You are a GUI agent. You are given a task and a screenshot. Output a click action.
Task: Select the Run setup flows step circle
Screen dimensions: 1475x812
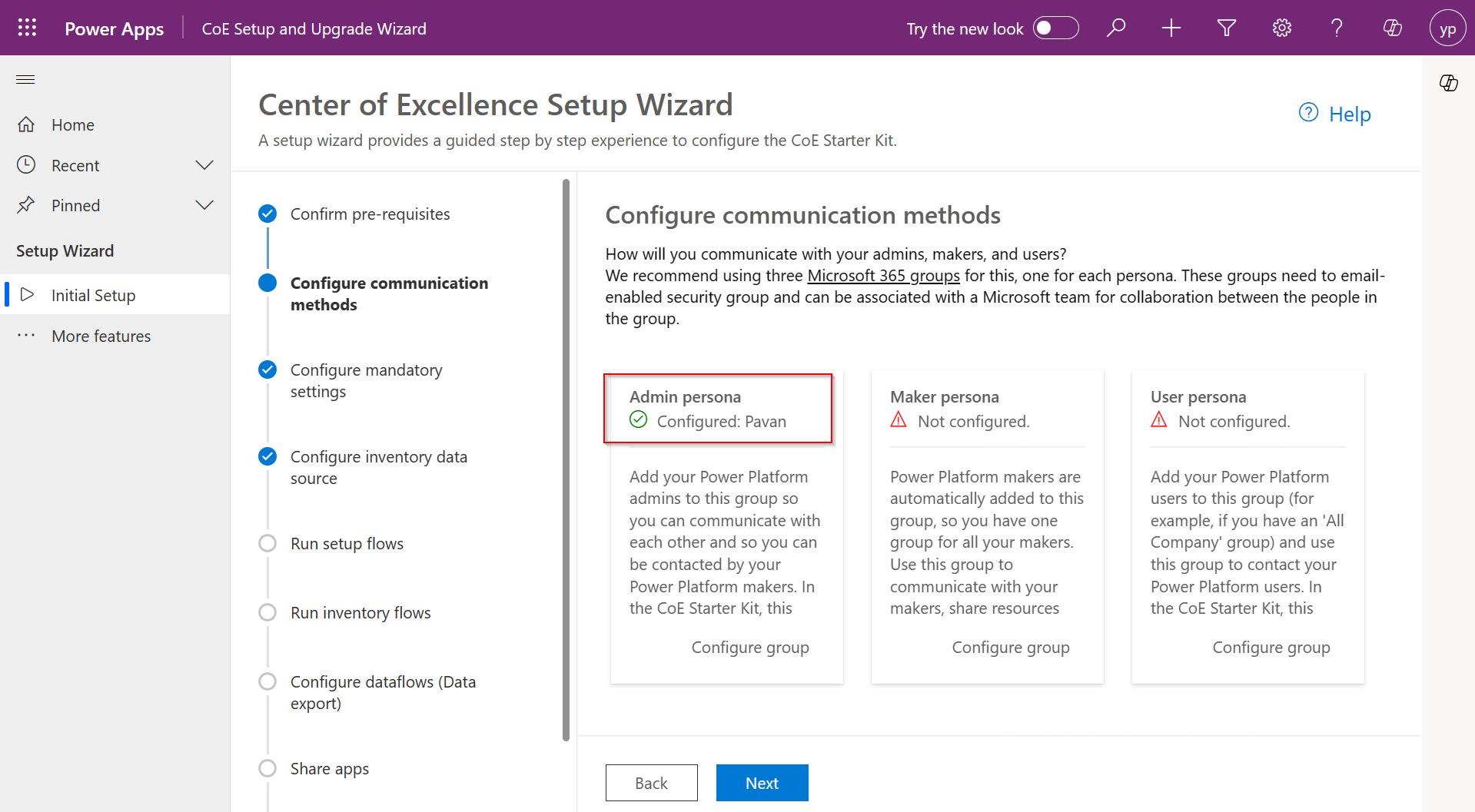(267, 543)
